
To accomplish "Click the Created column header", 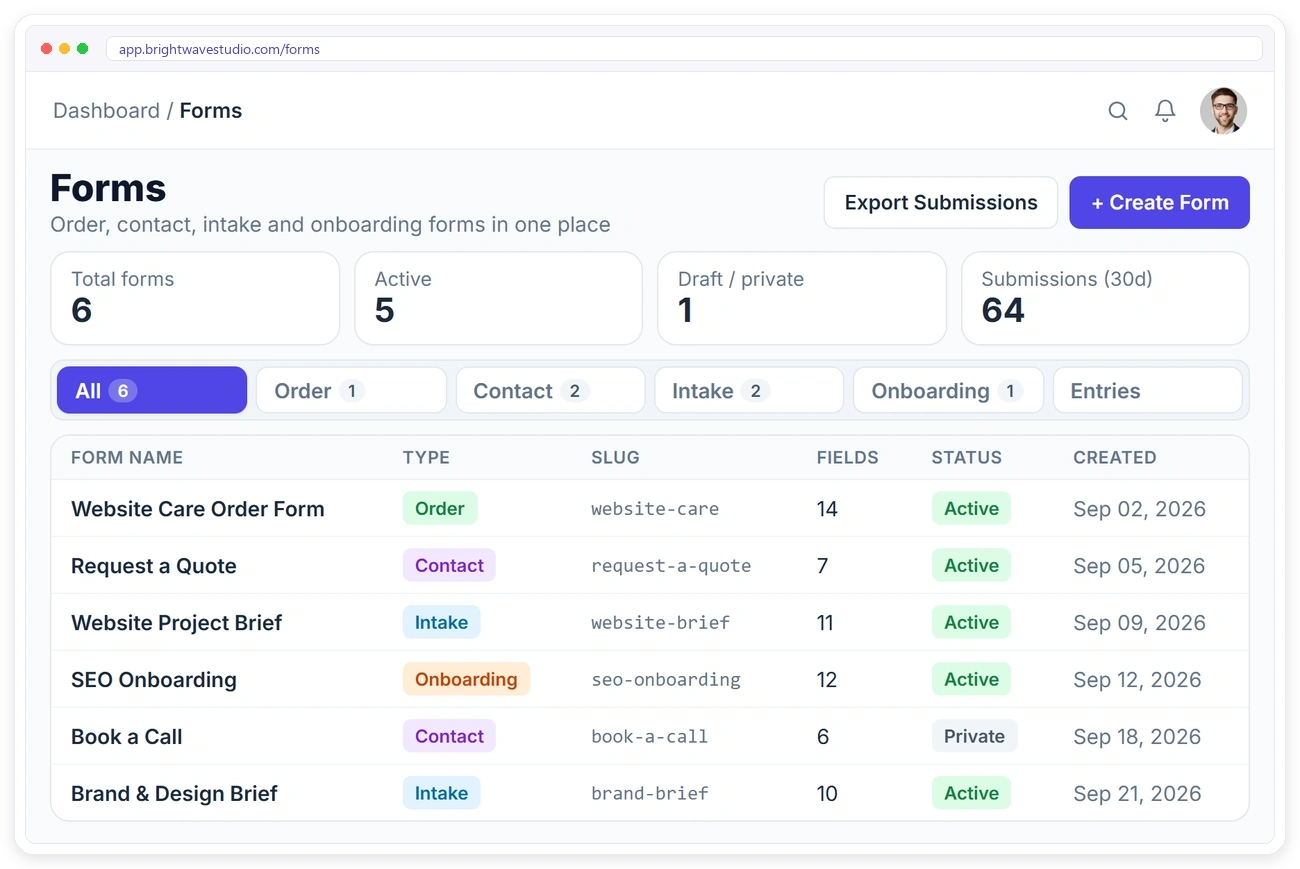I will pyautogui.click(x=1114, y=458).
